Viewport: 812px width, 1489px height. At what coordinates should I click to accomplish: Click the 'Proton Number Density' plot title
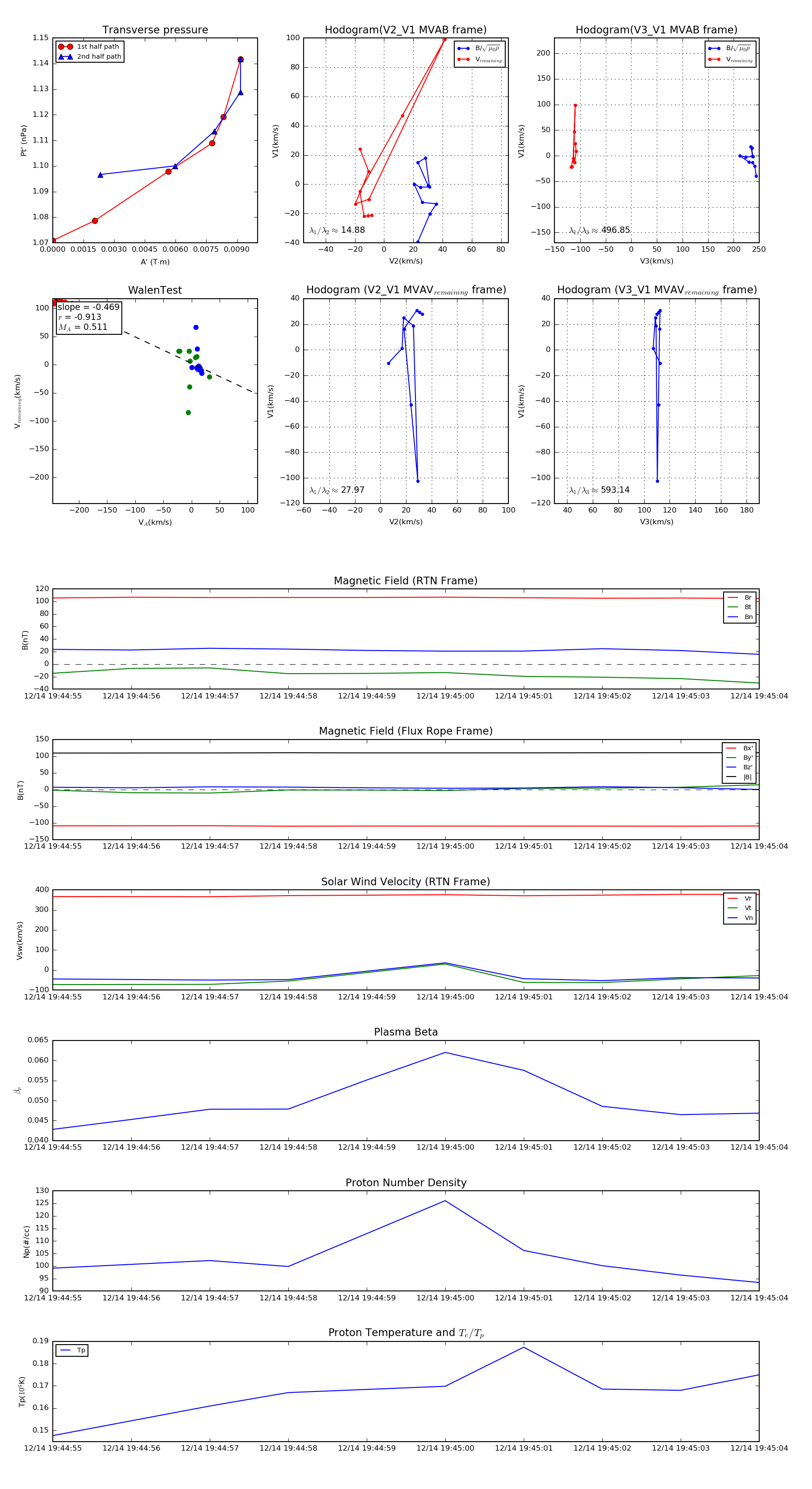(x=406, y=1183)
